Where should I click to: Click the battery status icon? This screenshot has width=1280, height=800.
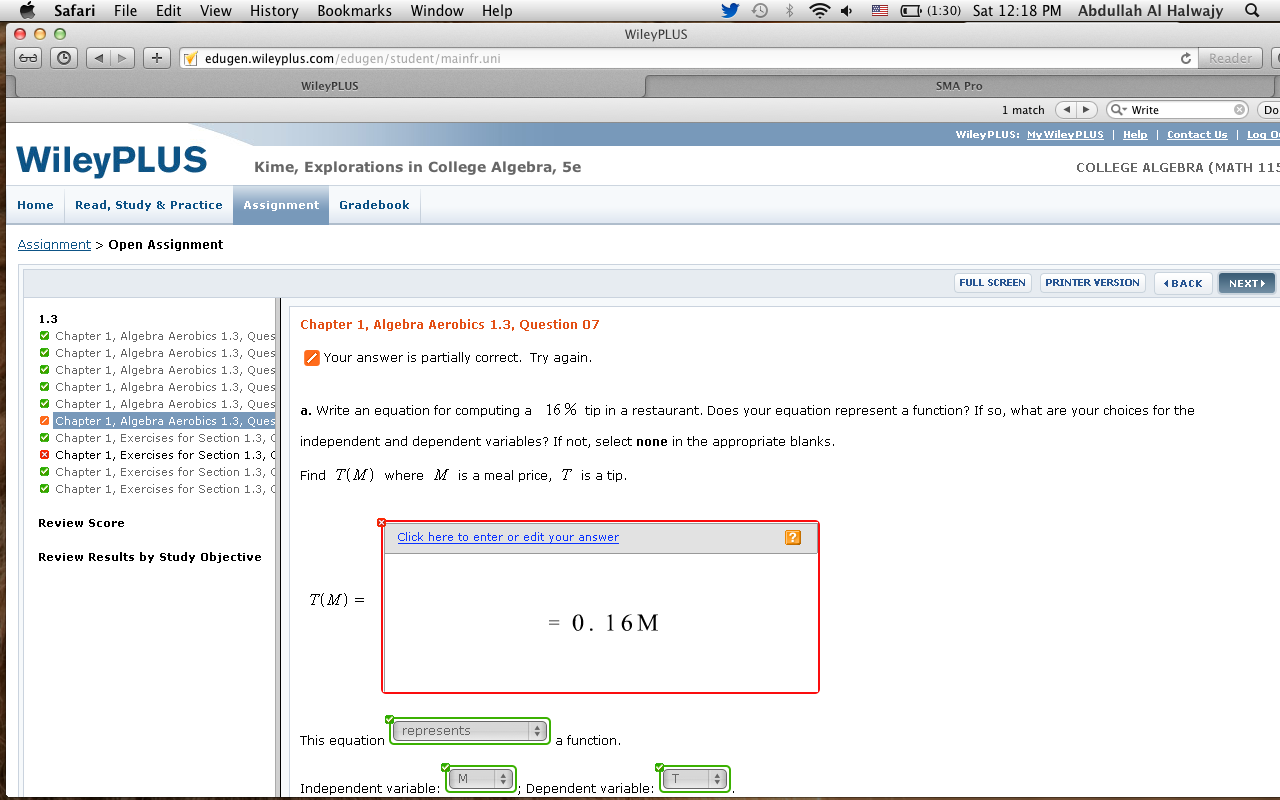(911, 11)
